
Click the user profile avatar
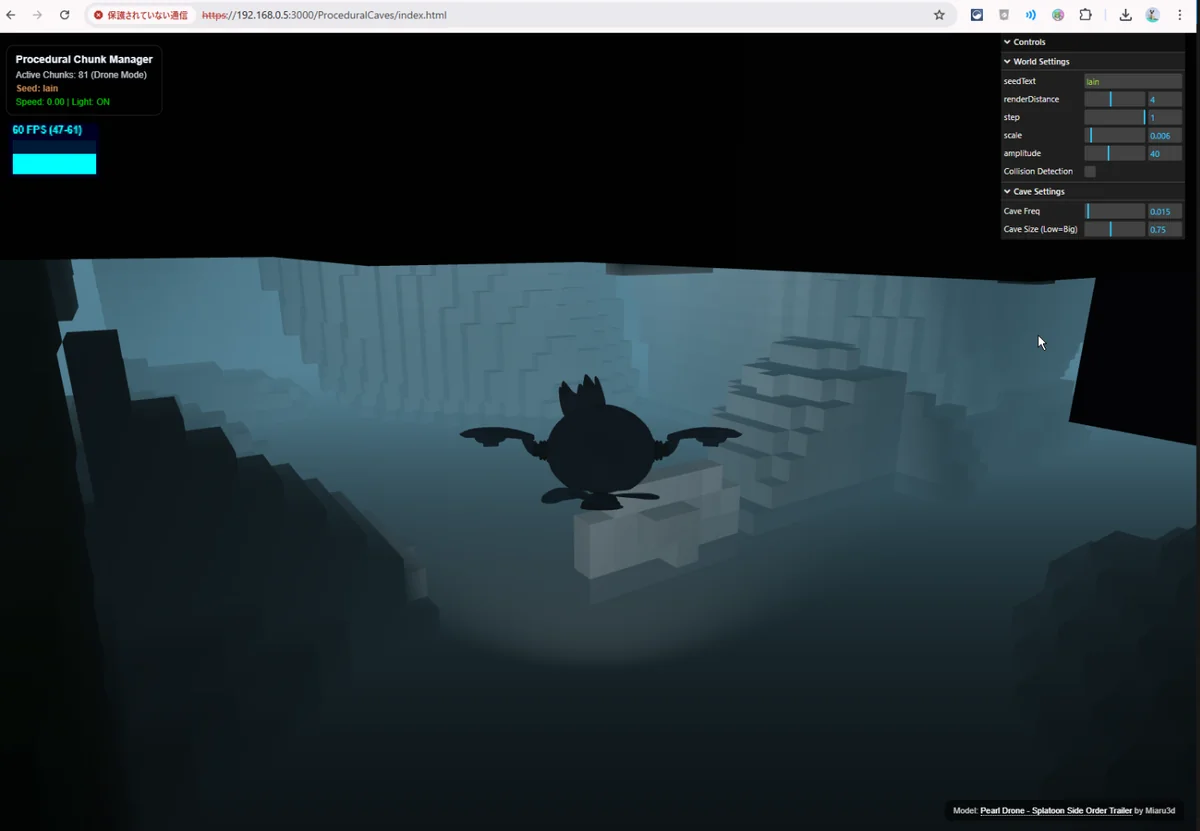click(x=1152, y=15)
